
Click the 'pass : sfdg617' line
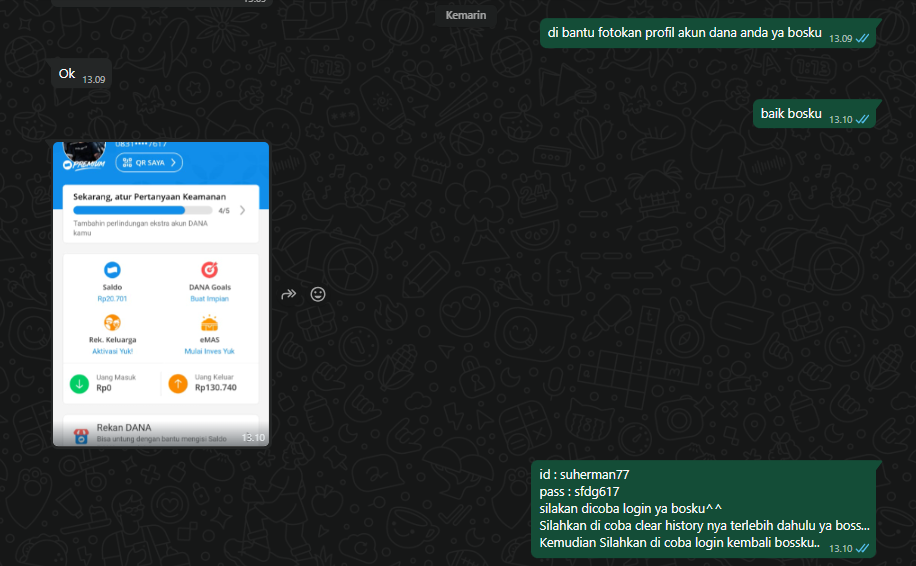point(579,491)
